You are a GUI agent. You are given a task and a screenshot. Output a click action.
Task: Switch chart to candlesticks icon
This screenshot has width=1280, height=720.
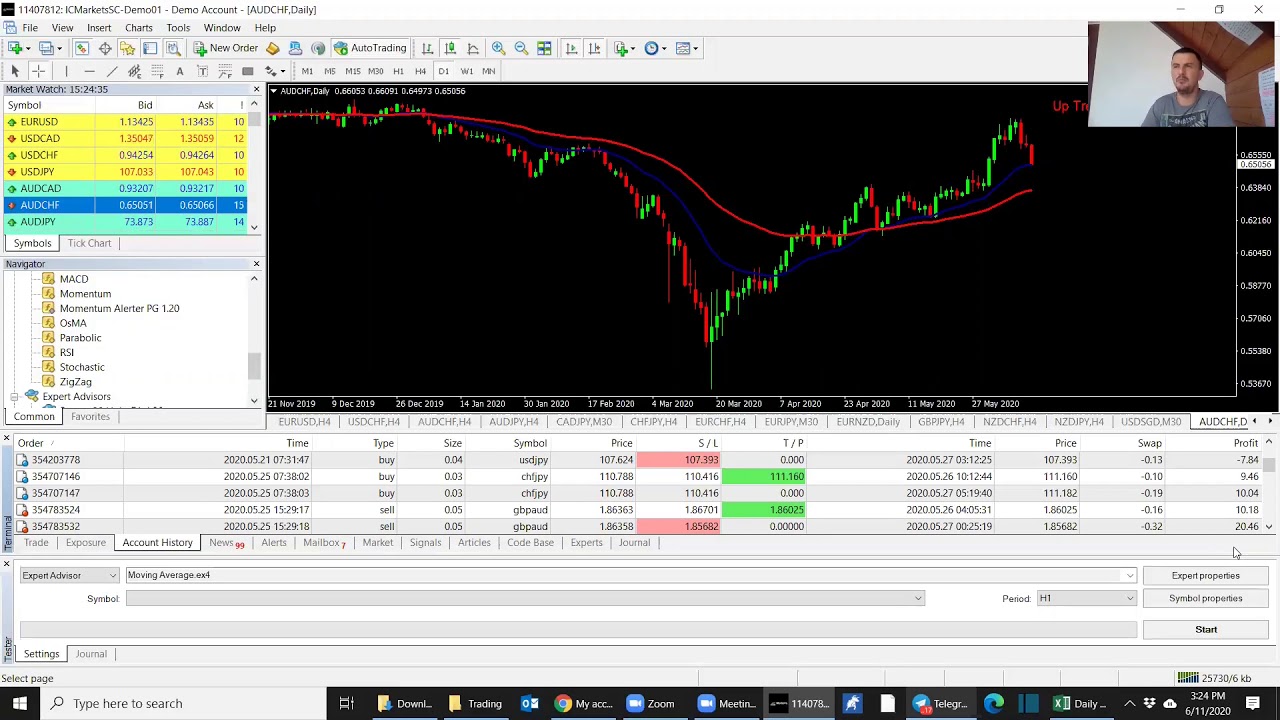tap(450, 48)
